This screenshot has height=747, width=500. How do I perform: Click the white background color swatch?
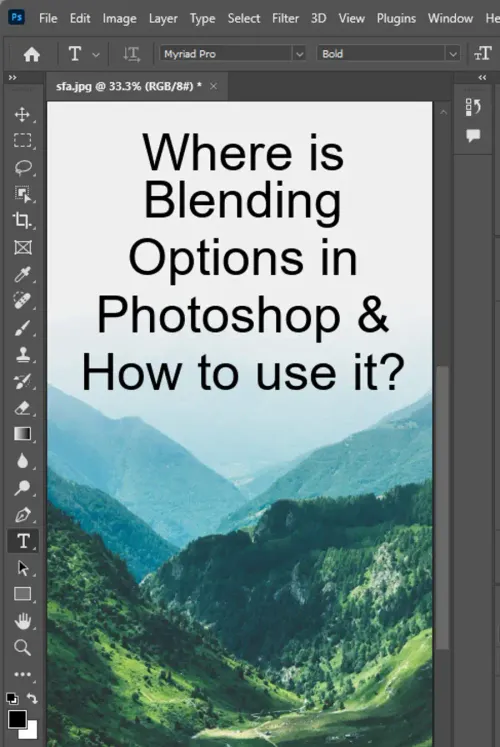point(30,733)
